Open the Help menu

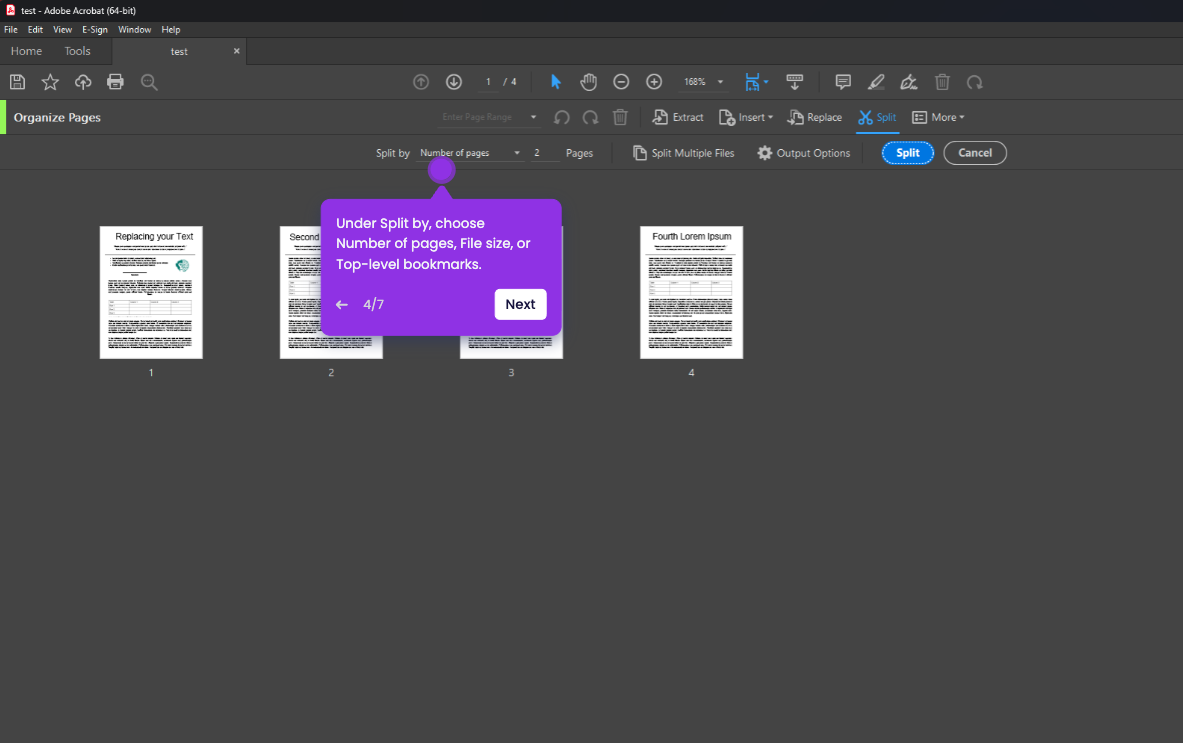[x=171, y=29]
